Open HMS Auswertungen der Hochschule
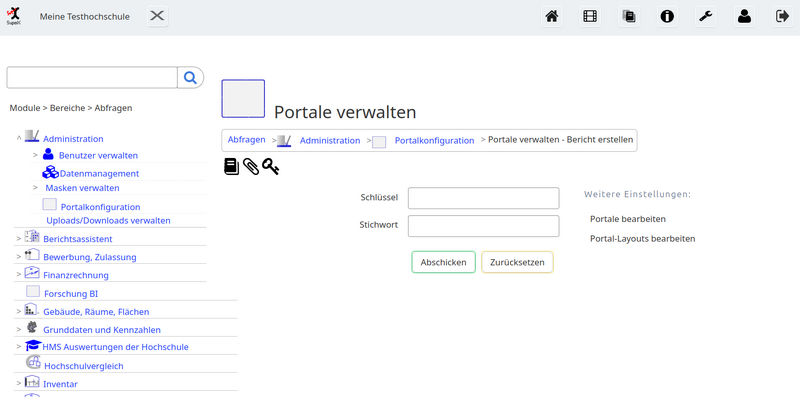The width and height of the screenshot is (800, 397). pyautogui.click(x=116, y=347)
